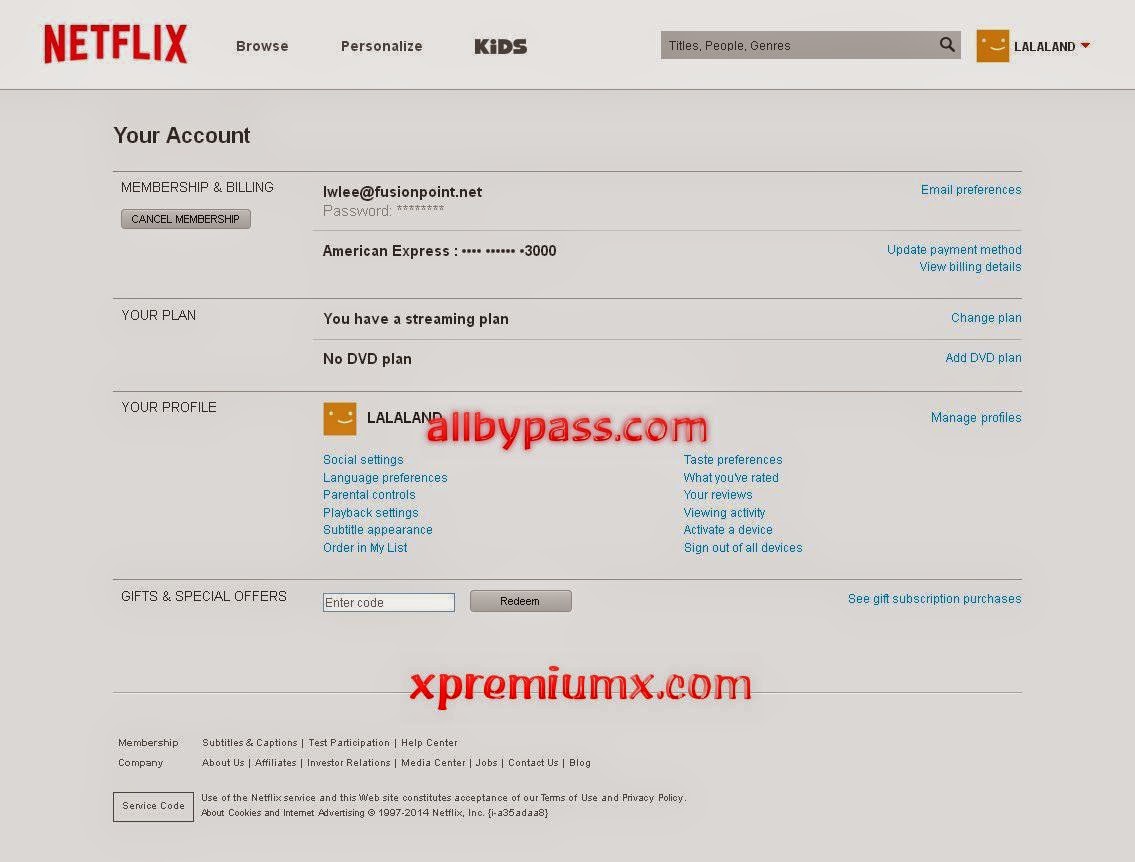Click the Redeem button
The width and height of the screenshot is (1135, 862).
(520, 601)
